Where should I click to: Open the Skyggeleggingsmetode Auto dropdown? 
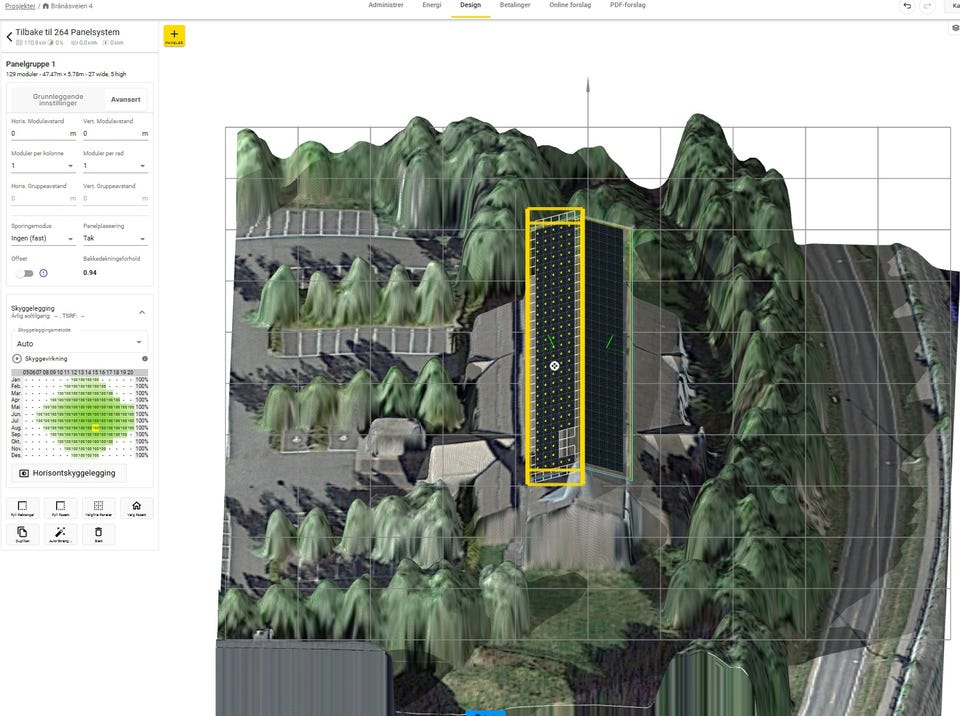coord(80,343)
